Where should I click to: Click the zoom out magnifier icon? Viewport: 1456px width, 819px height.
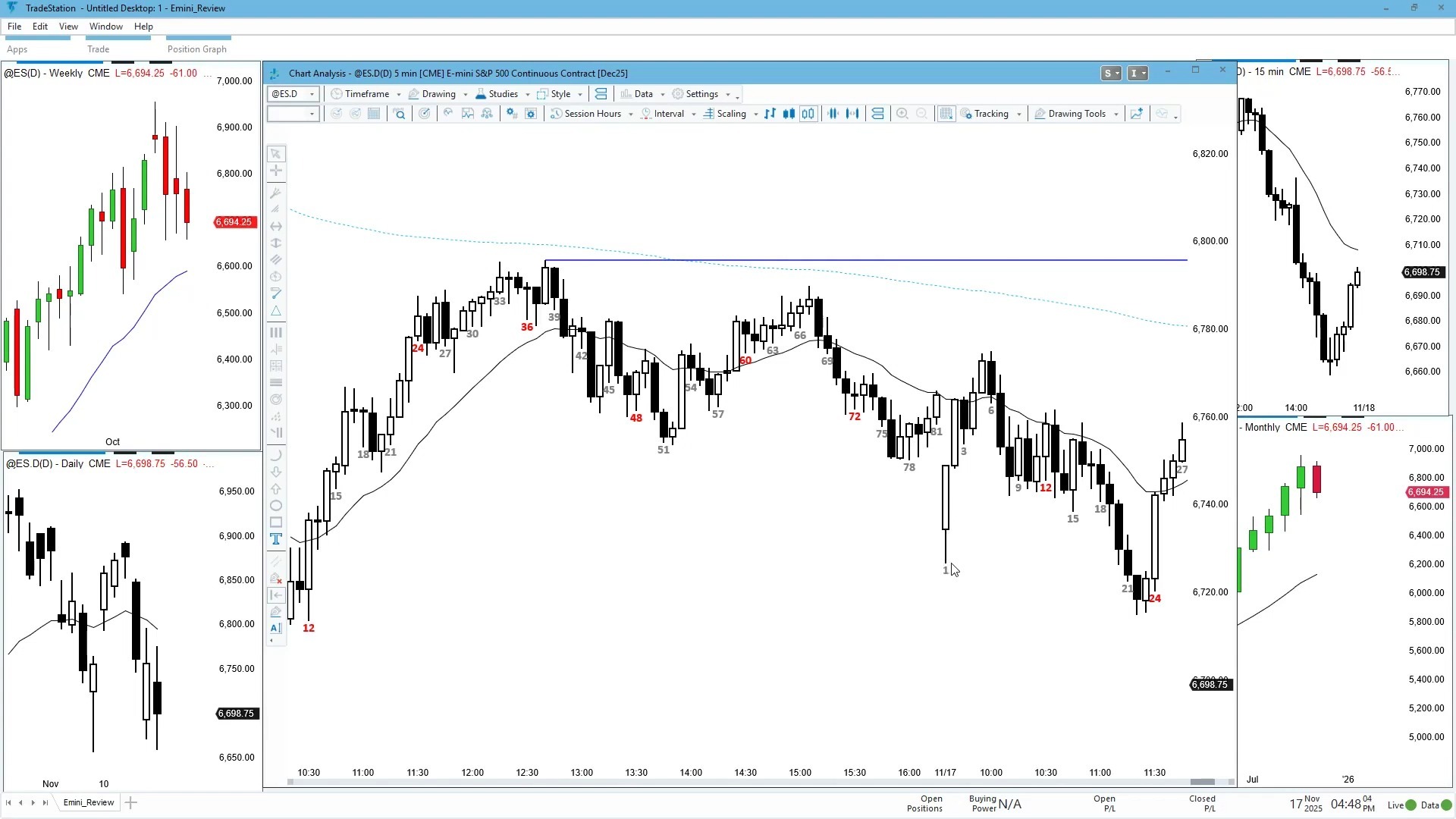coord(922,114)
